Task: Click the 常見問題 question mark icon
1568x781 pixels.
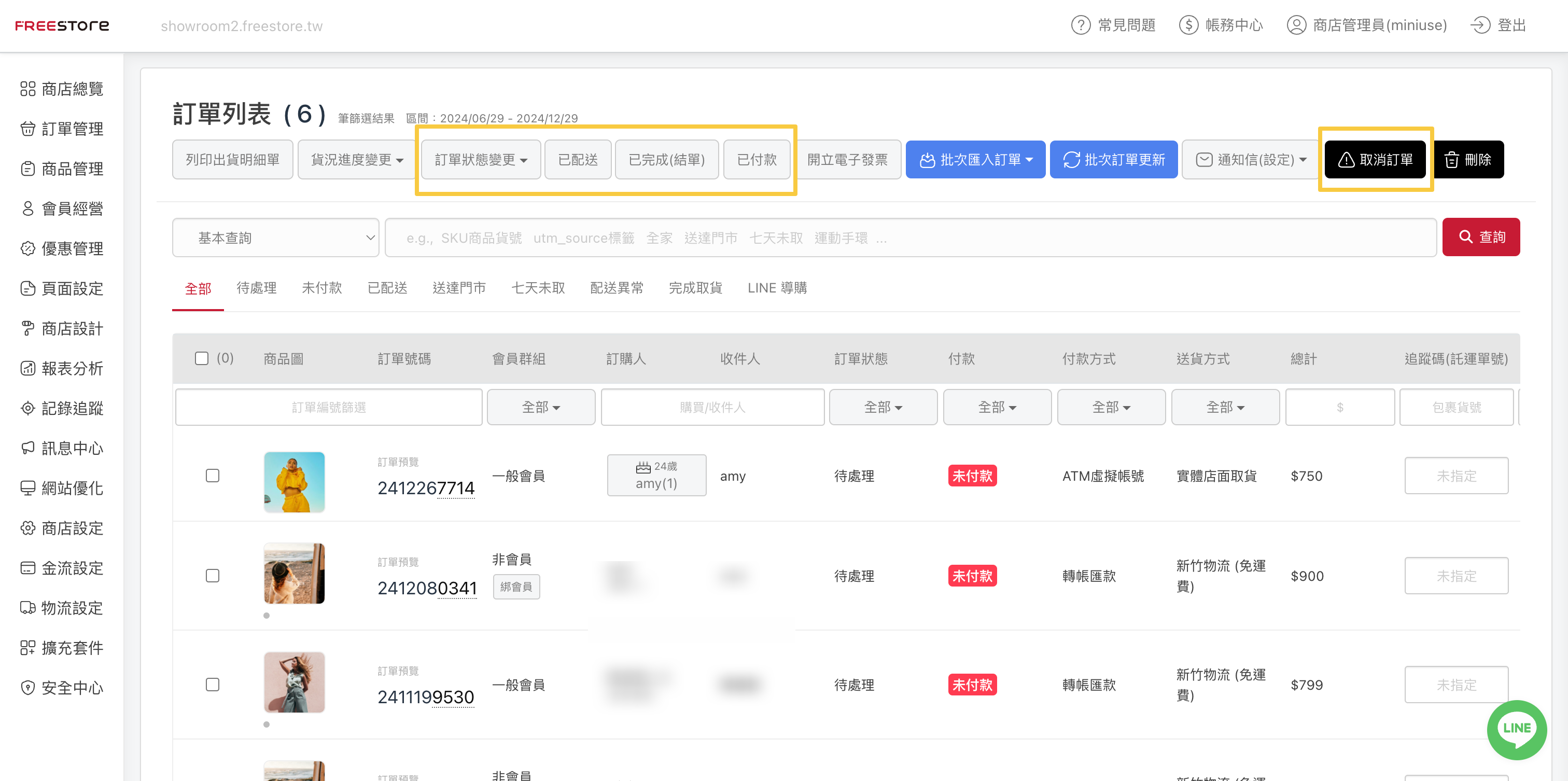Action: point(1081,25)
